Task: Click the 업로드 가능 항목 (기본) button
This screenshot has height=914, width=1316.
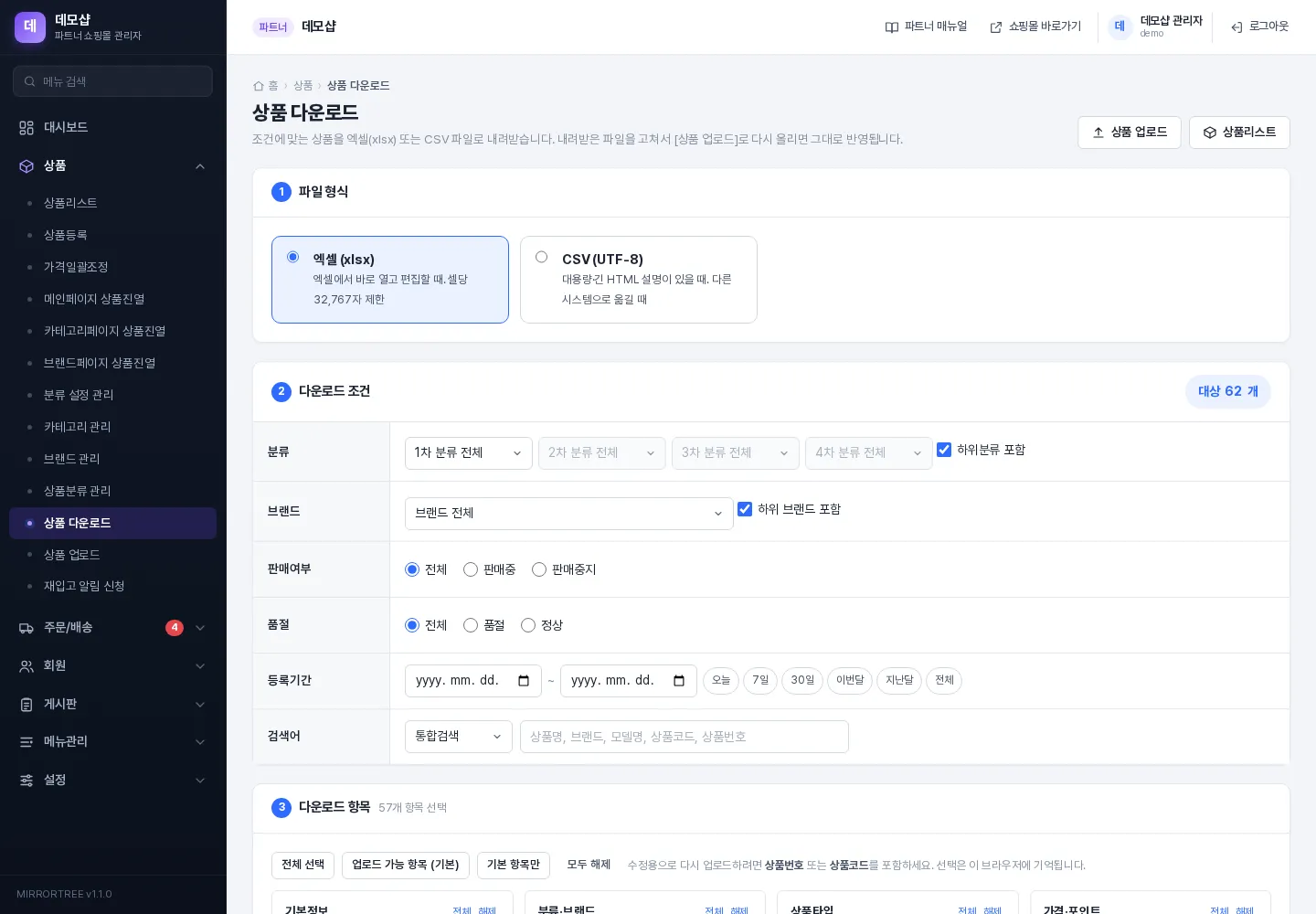Action: coord(406,866)
